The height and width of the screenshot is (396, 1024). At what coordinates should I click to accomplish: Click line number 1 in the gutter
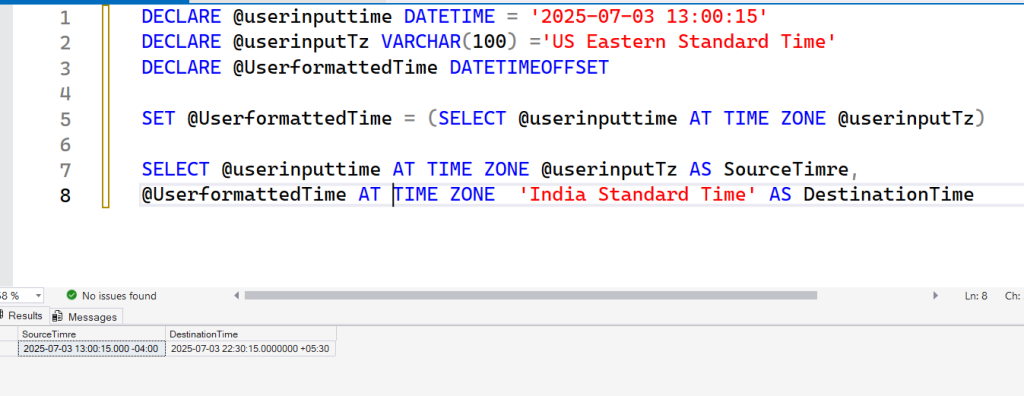click(65, 17)
